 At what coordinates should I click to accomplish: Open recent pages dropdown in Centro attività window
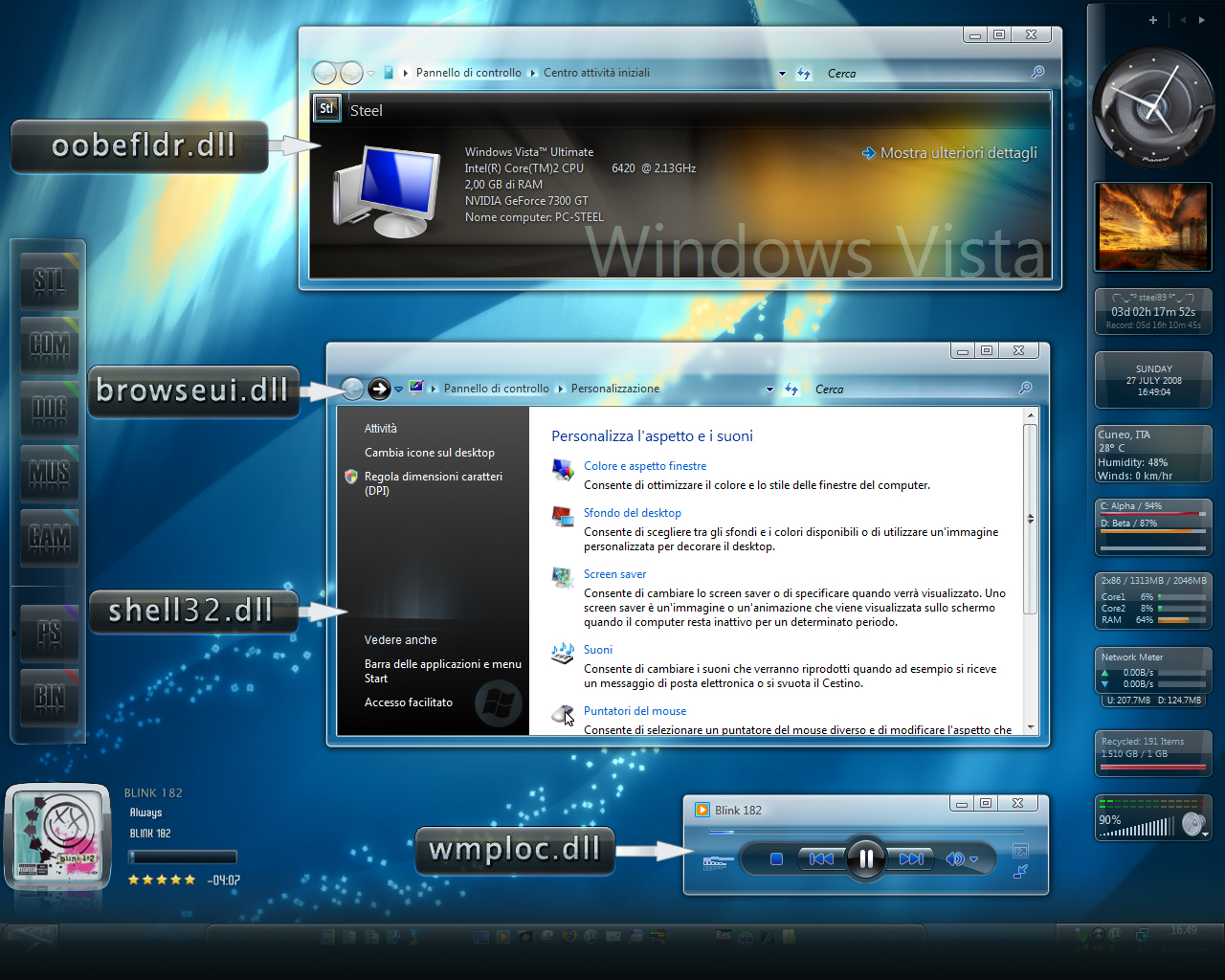pyautogui.click(x=371, y=74)
